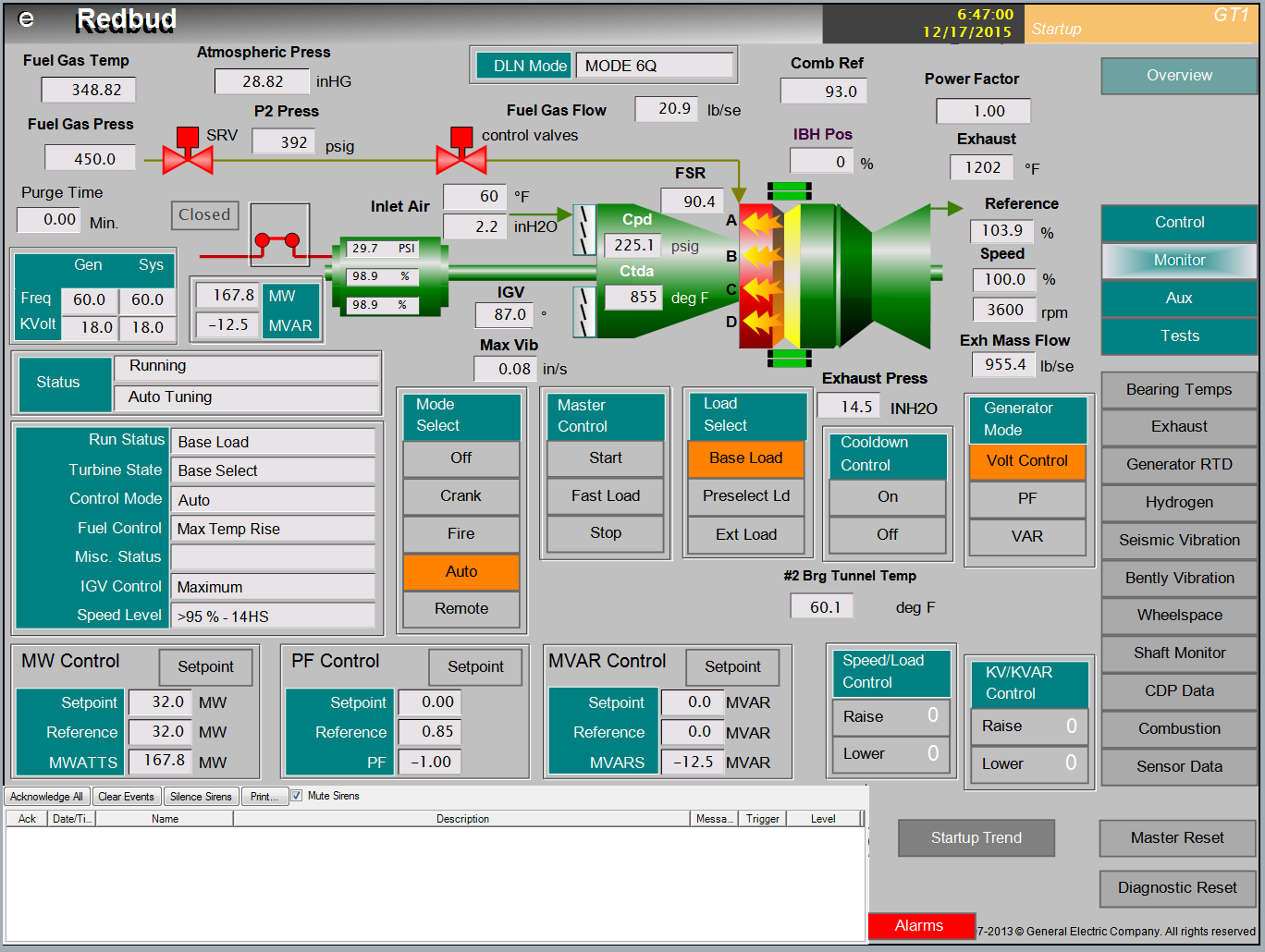
Task: Open the MW Control Setpoint entry
Action: pos(205,667)
